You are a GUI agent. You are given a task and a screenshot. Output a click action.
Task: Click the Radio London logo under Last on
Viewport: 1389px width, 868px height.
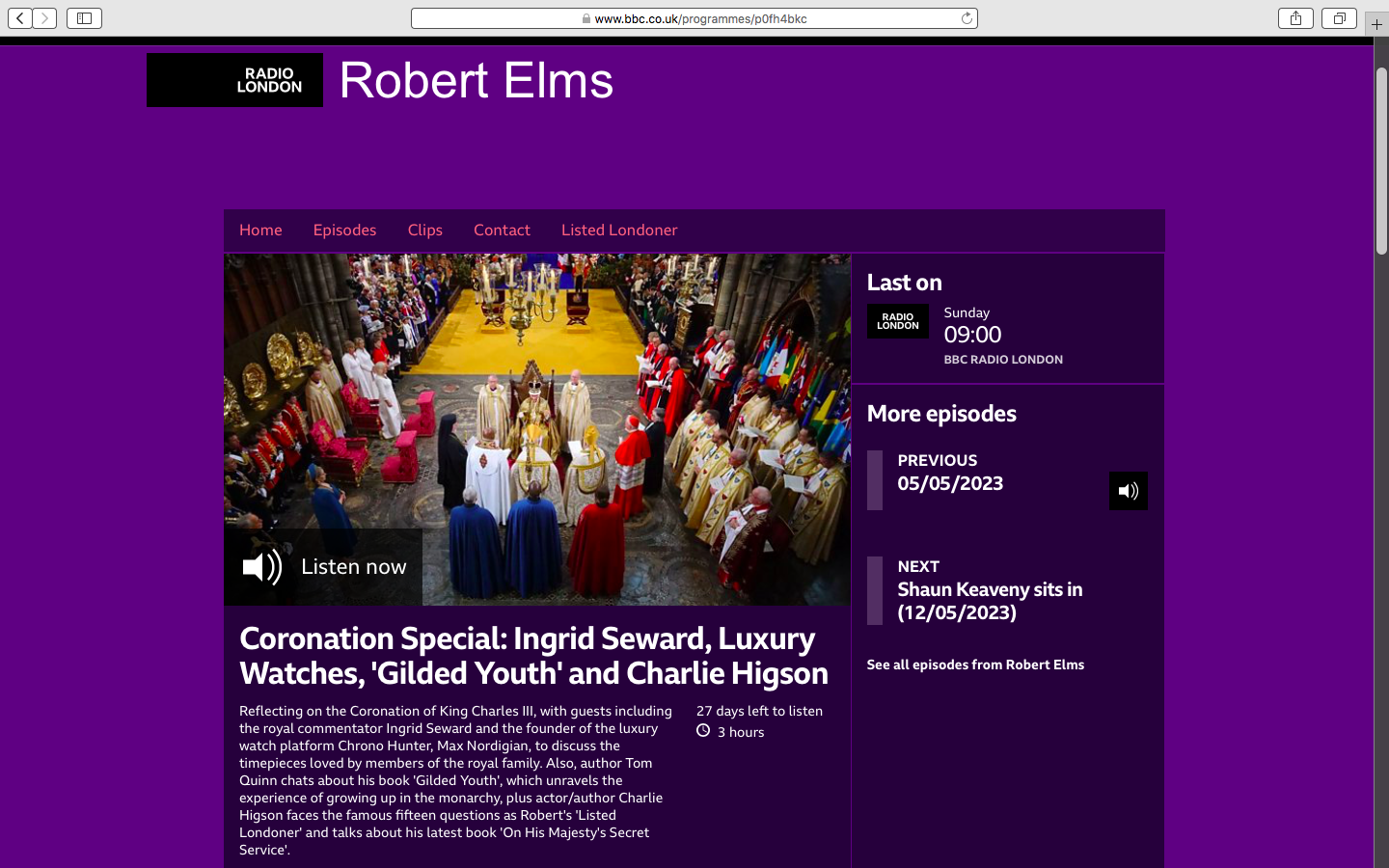[x=897, y=321]
